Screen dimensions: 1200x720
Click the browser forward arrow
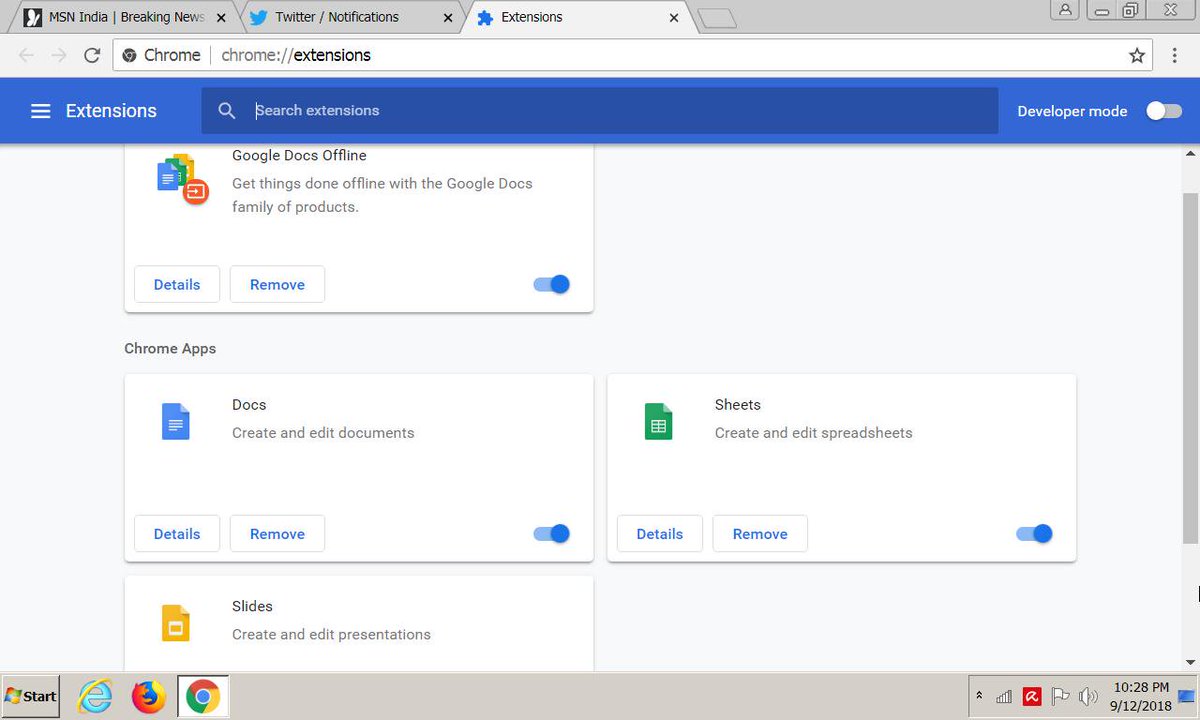point(59,55)
